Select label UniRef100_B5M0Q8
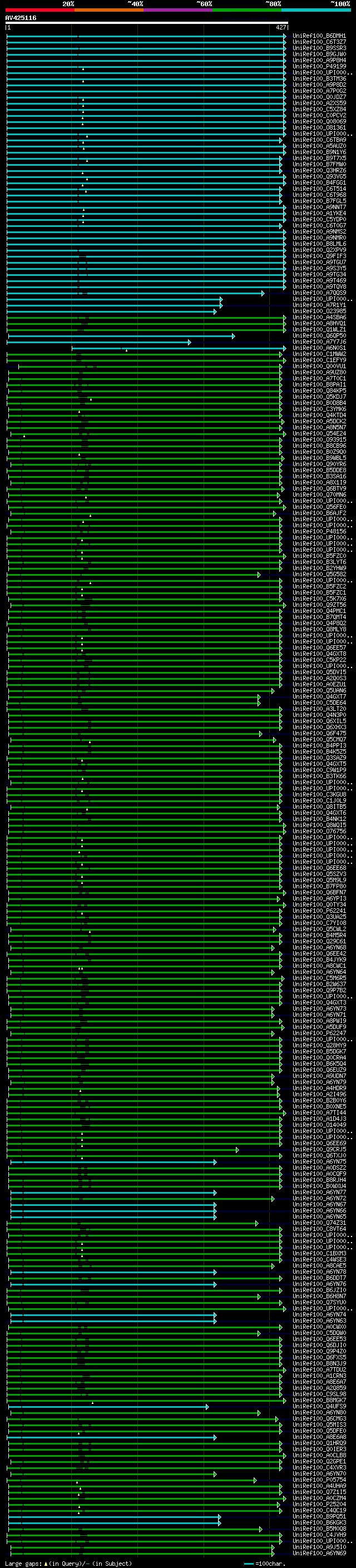Image resolution: width=356 pixels, height=1568 pixels. (x=319, y=1529)
